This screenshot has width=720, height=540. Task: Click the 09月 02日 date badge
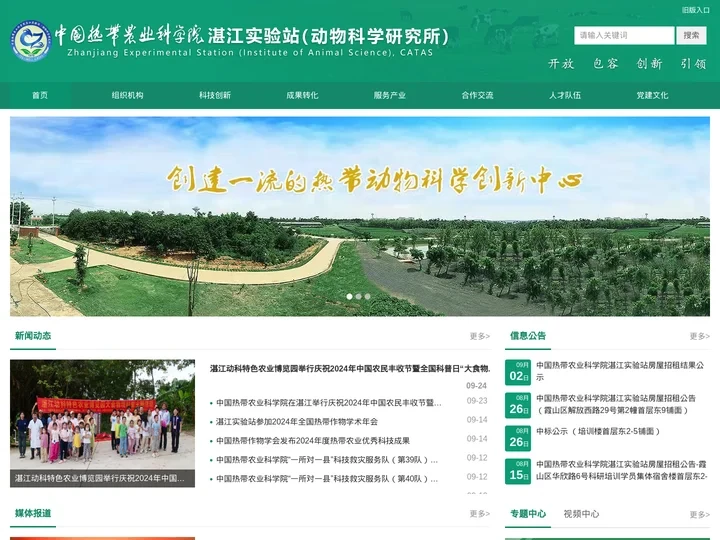[x=518, y=372]
